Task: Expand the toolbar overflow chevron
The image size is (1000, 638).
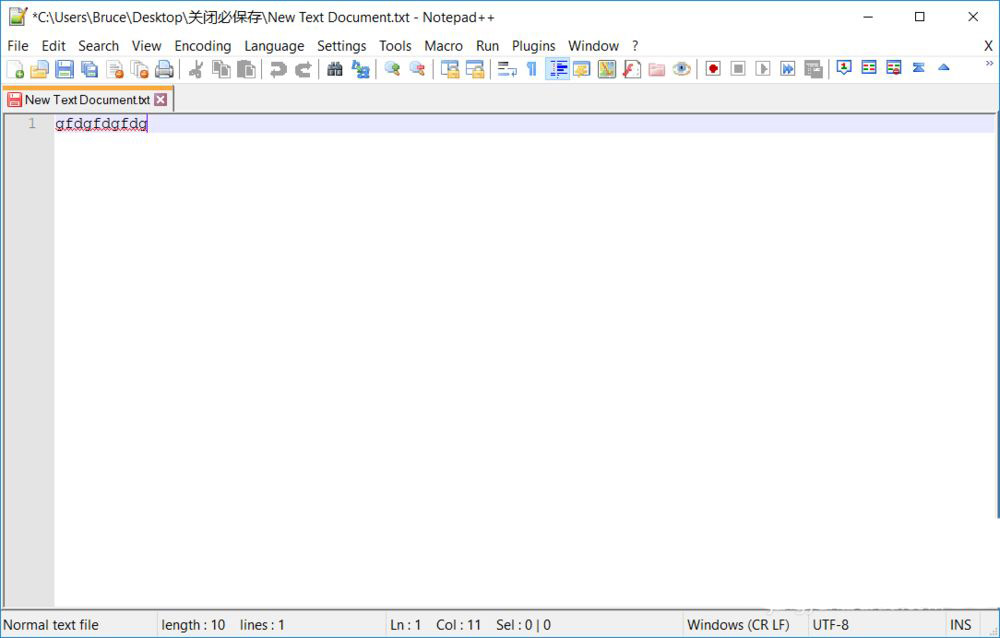Action: [x=990, y=65]
